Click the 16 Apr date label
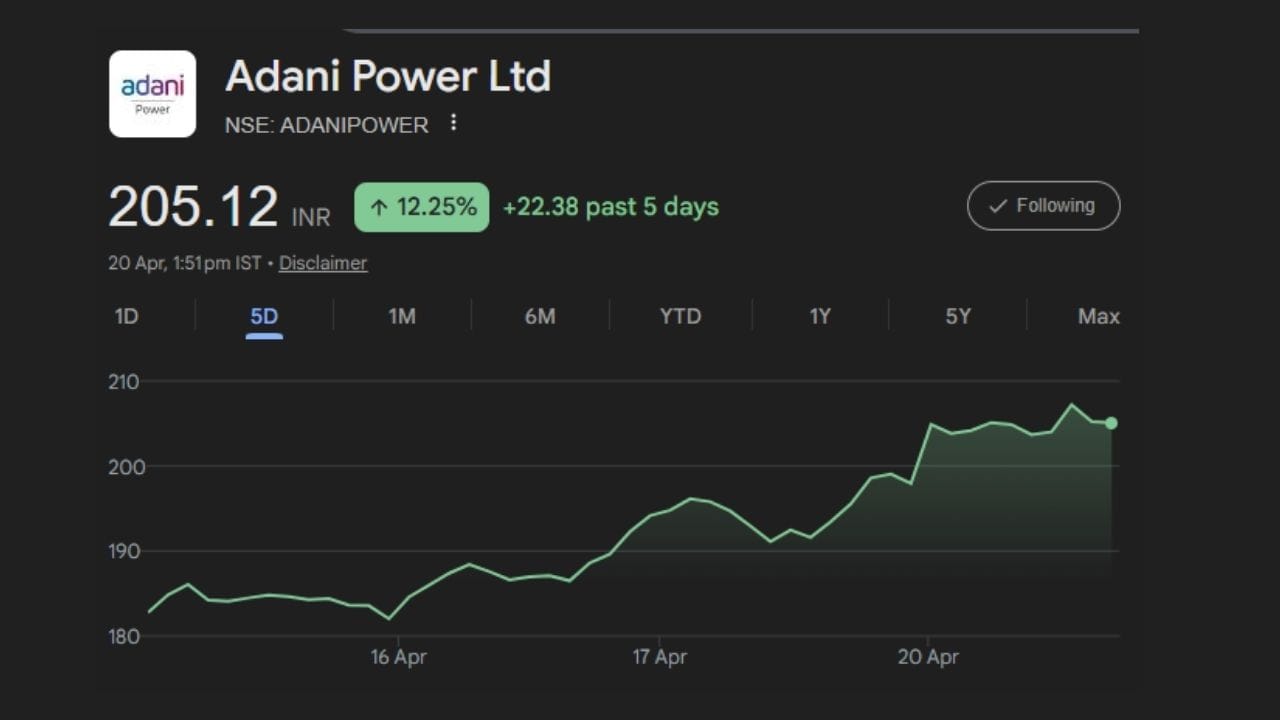This screenshot has height=720, width=1280. [398, 657]
